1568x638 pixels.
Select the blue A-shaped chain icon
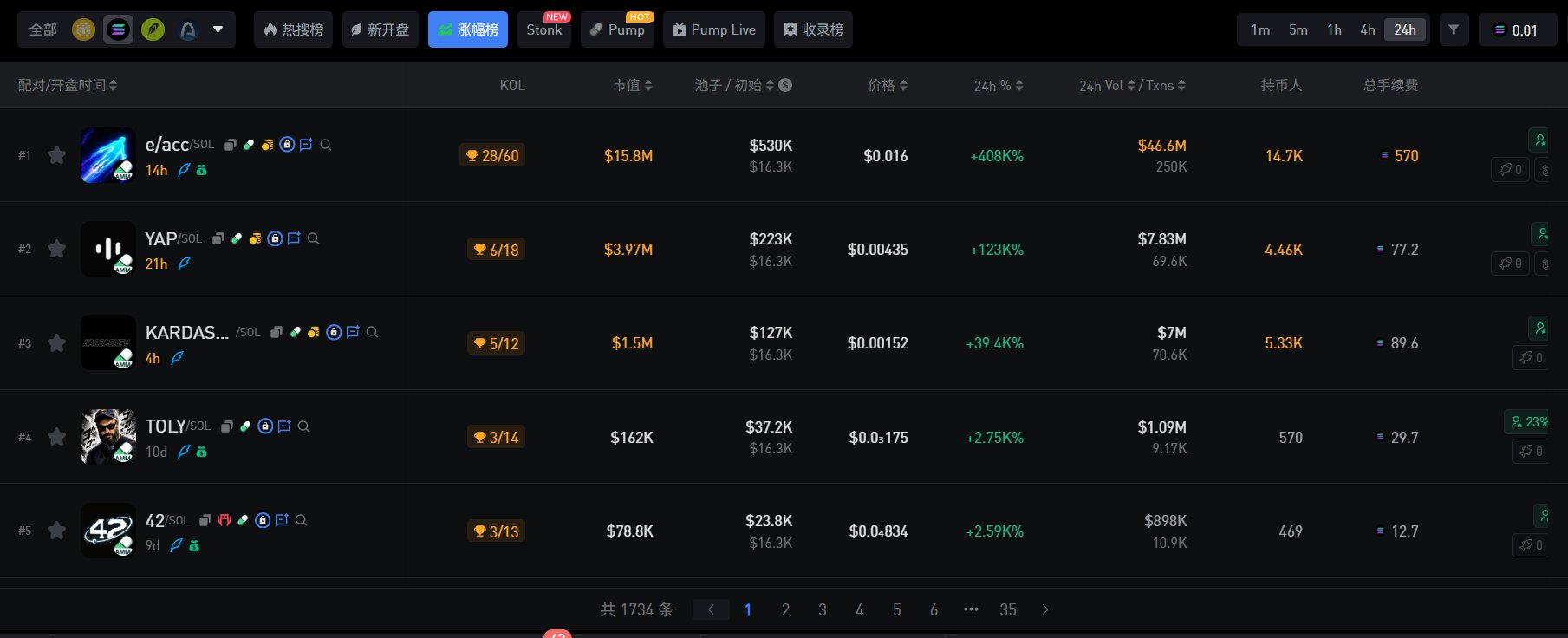point(187,29)
